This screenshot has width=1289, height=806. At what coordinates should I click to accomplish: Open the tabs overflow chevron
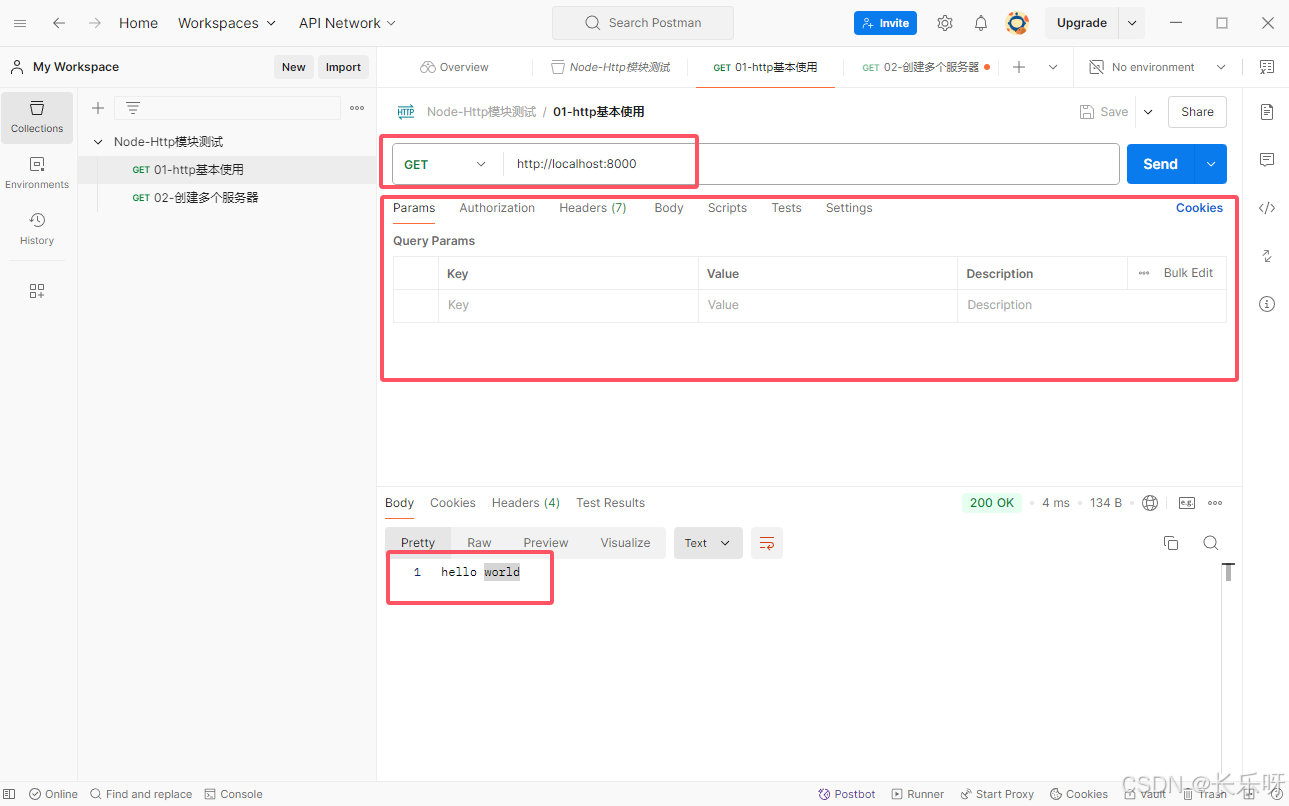click(x=1053, y=67)
